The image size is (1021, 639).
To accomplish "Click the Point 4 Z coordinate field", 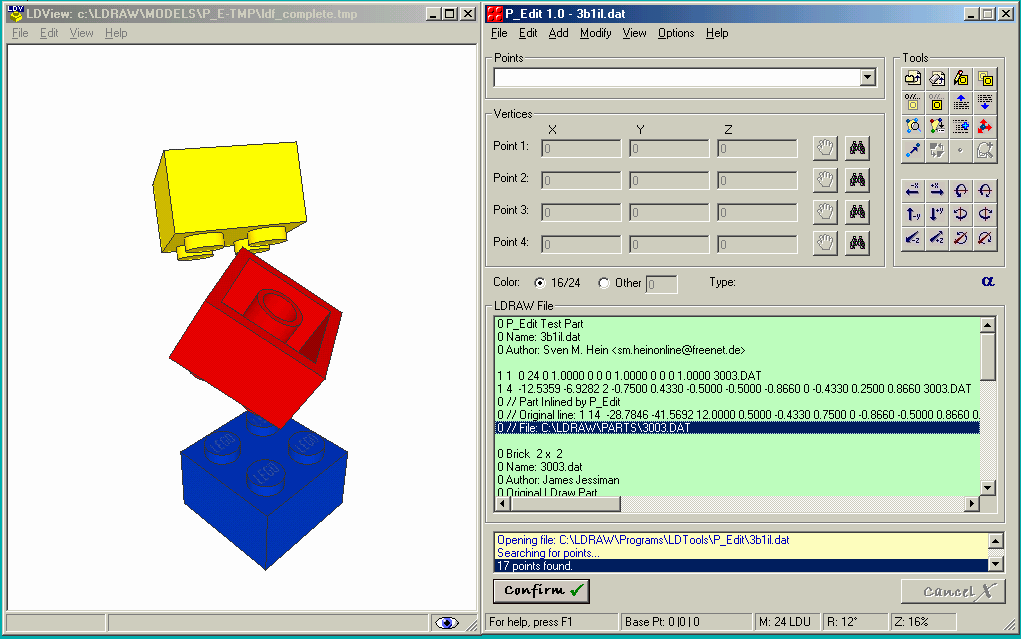I will click(x=757, y=244).
